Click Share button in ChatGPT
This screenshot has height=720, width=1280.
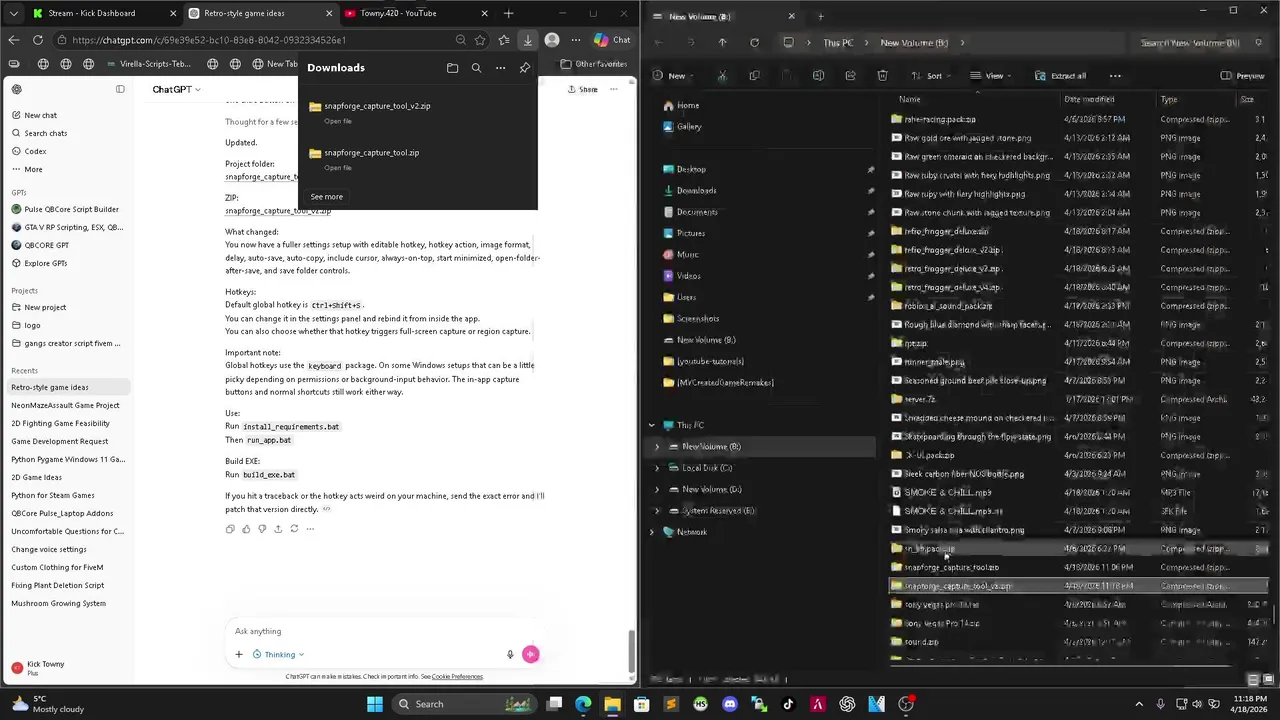[582, 89]
